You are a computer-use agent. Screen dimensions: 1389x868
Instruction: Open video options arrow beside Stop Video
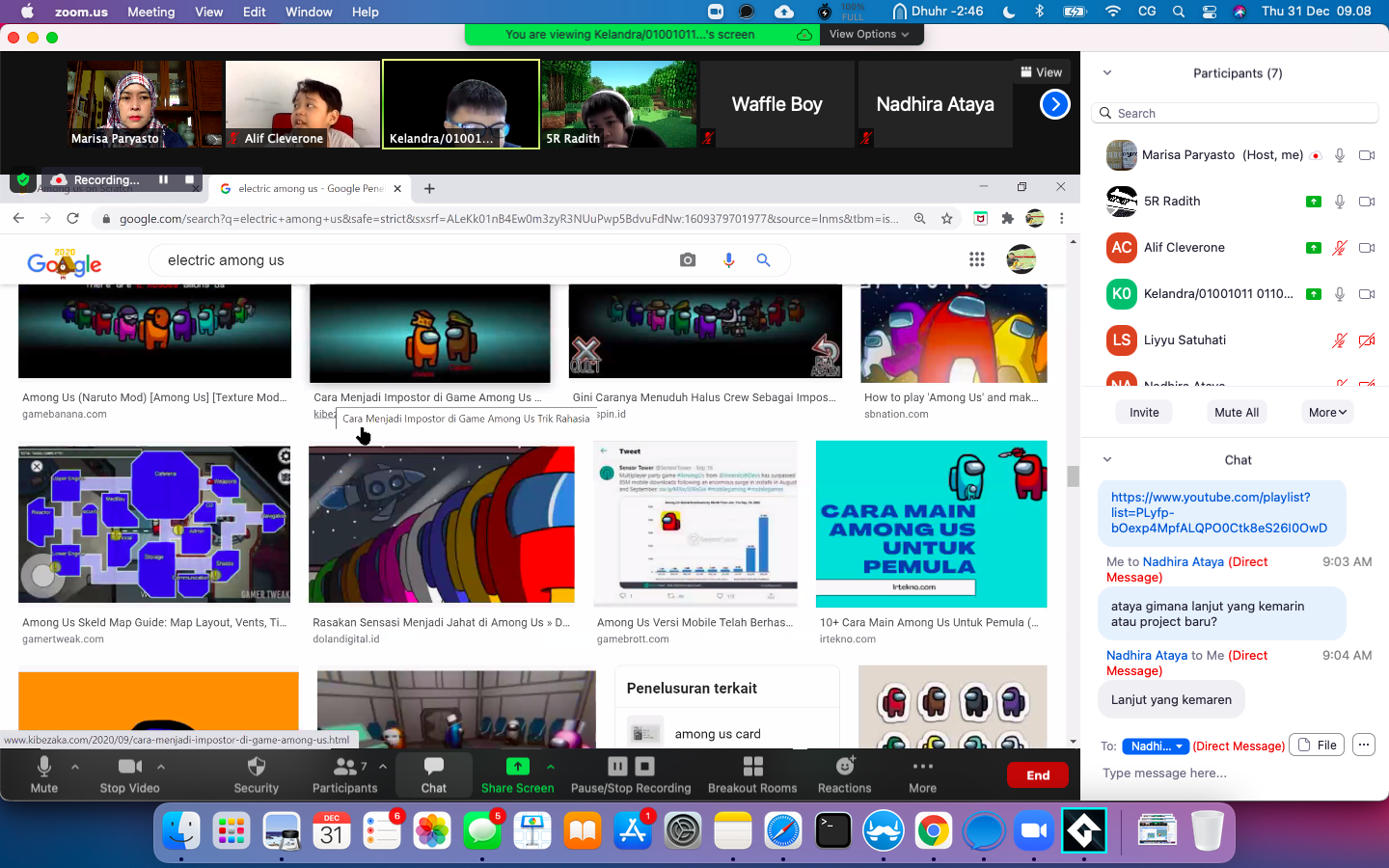[161, 767]
